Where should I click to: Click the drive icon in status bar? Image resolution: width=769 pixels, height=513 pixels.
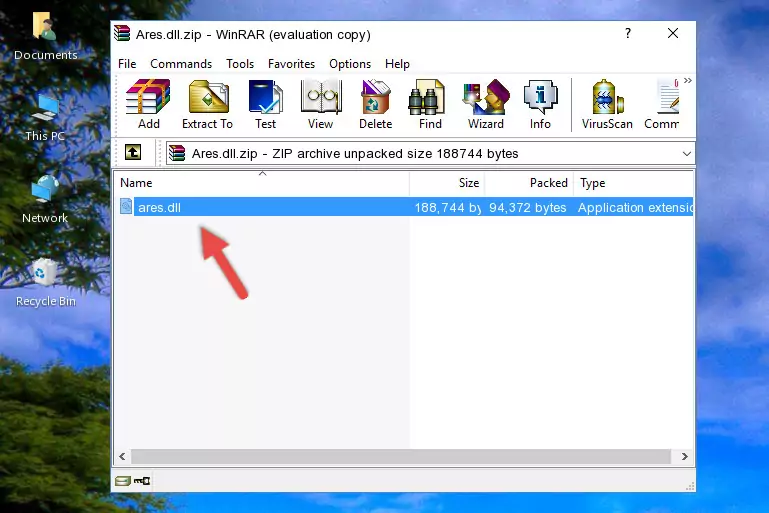tap(123, 481)
